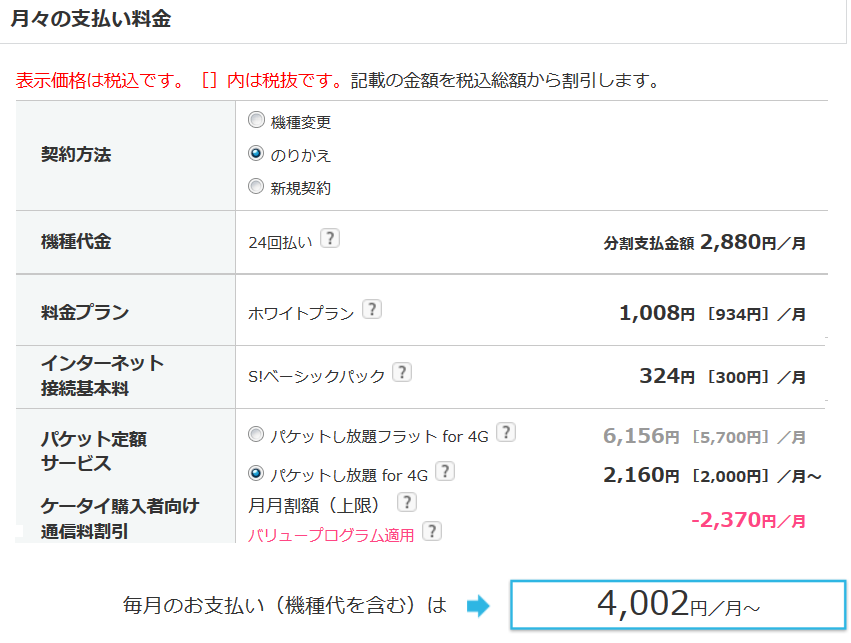This screenshot has width=851, height=643.
Task: Click the ホワイトプラン plan name
Action: [301, 313]
